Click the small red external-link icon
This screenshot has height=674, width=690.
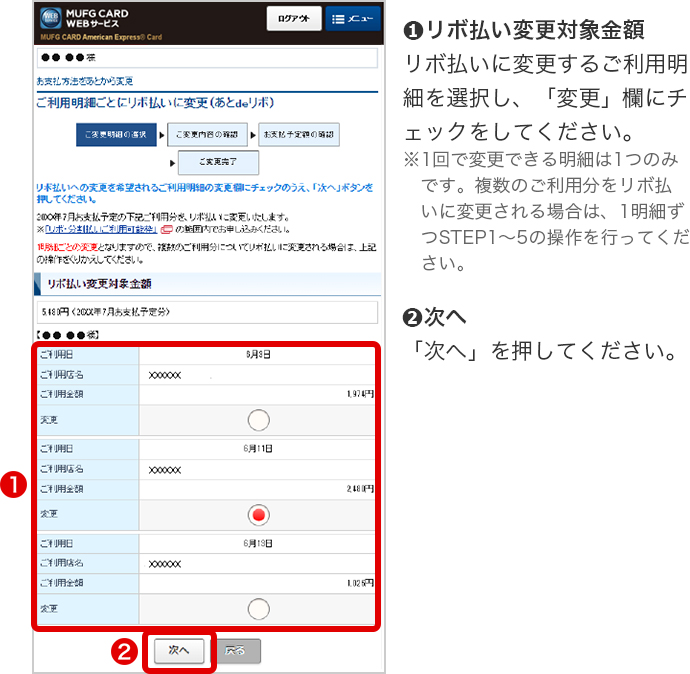click(x=166, y=229)
